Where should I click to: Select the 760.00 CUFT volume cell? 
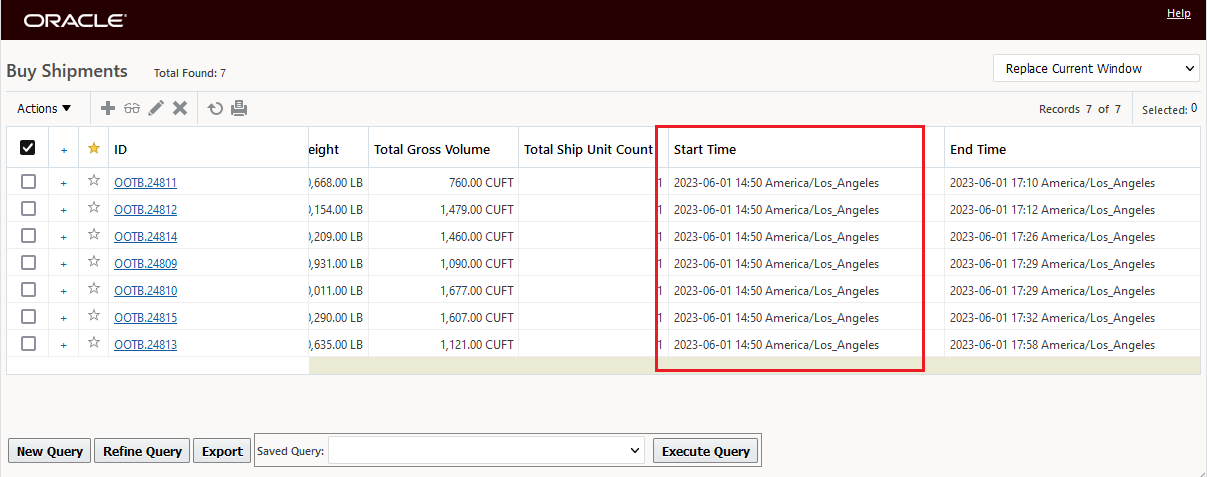coord(443,183)
